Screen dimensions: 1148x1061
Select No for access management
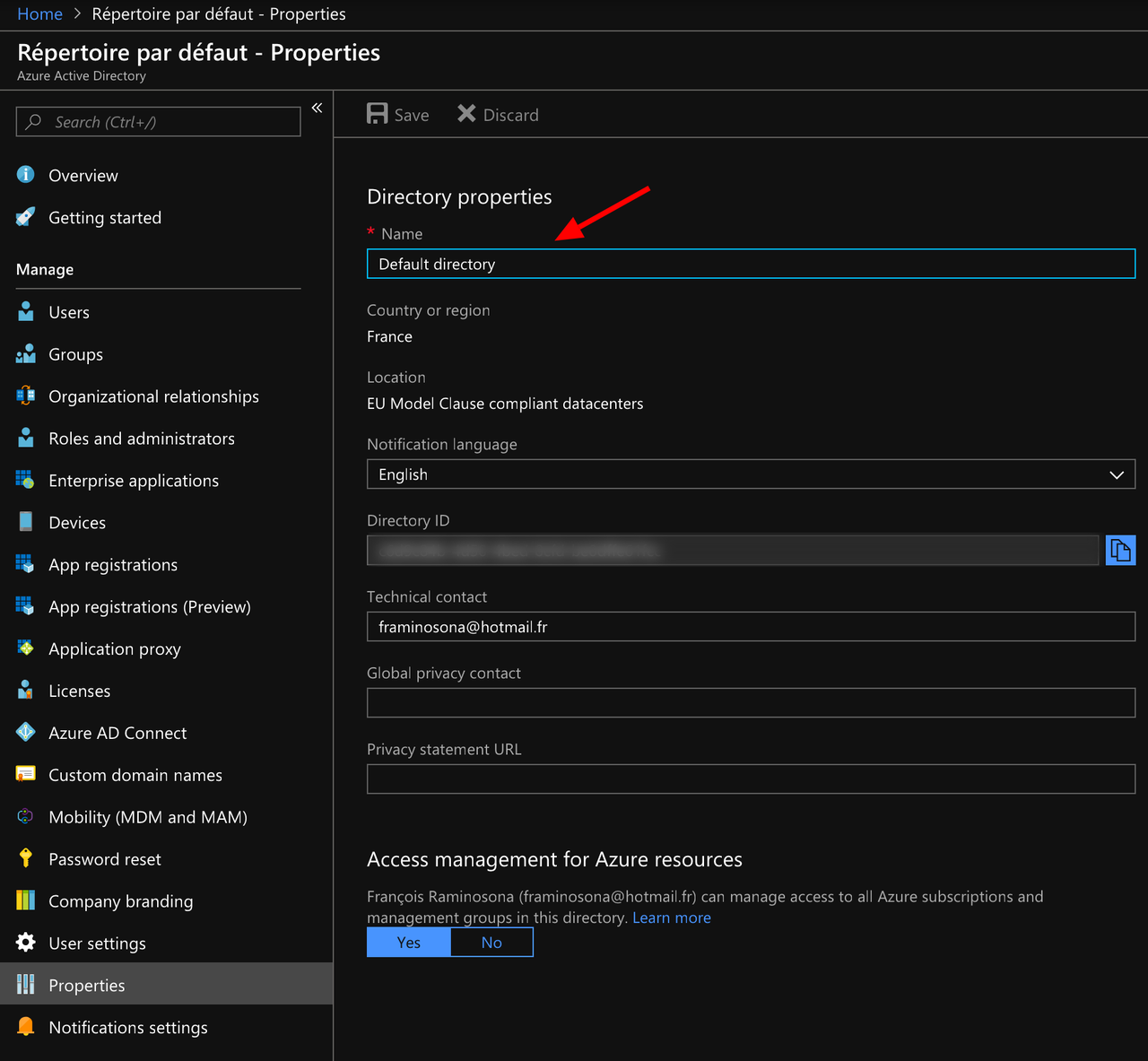pyautogui.click(x=491, y=943)
